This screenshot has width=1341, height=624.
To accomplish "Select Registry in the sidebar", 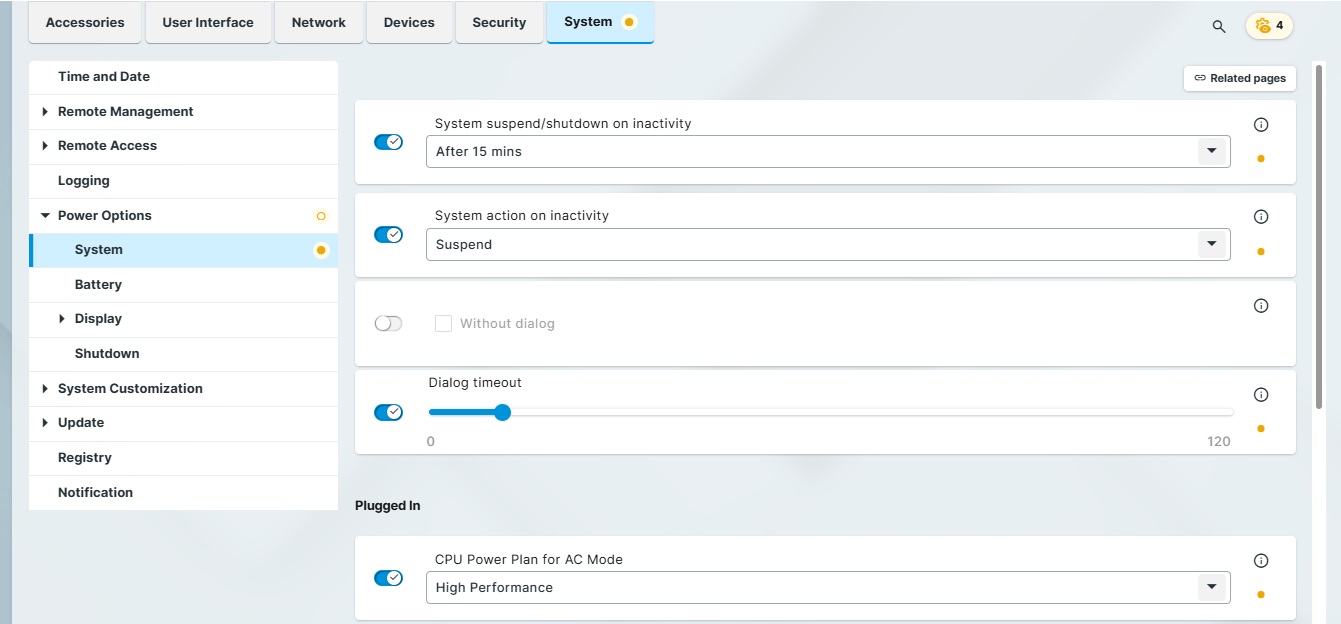I will 85,457.
